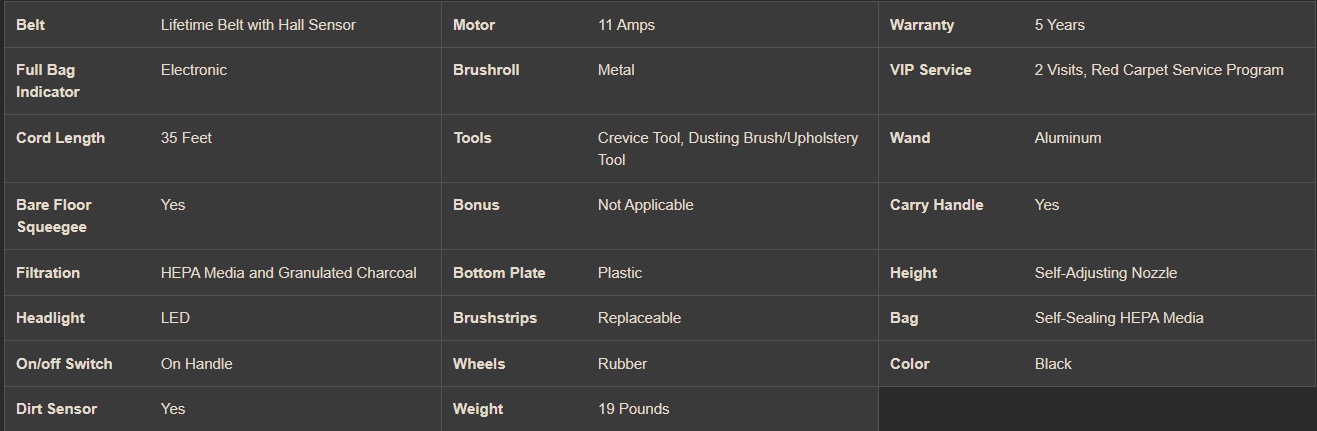Click the Carry Handle label
The width and height of the screenshot is (1317, 431).
click(x=936, y=205)
